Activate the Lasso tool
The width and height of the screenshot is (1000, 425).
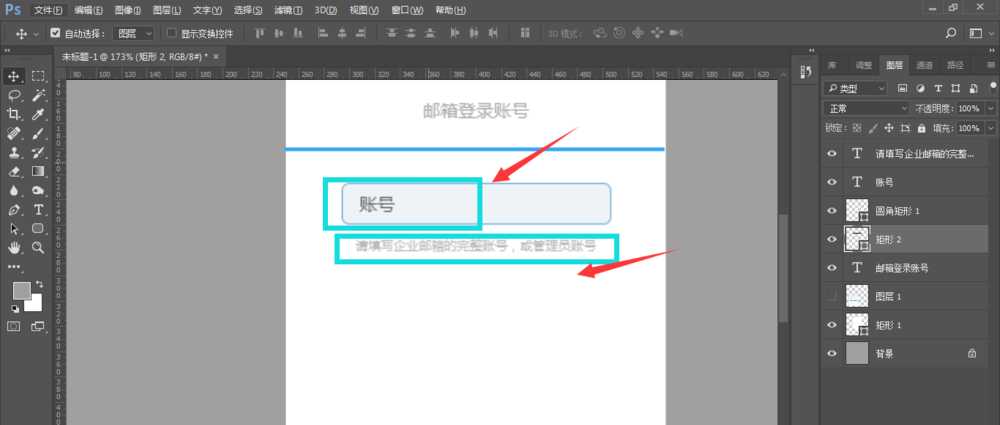pos(15,96)
